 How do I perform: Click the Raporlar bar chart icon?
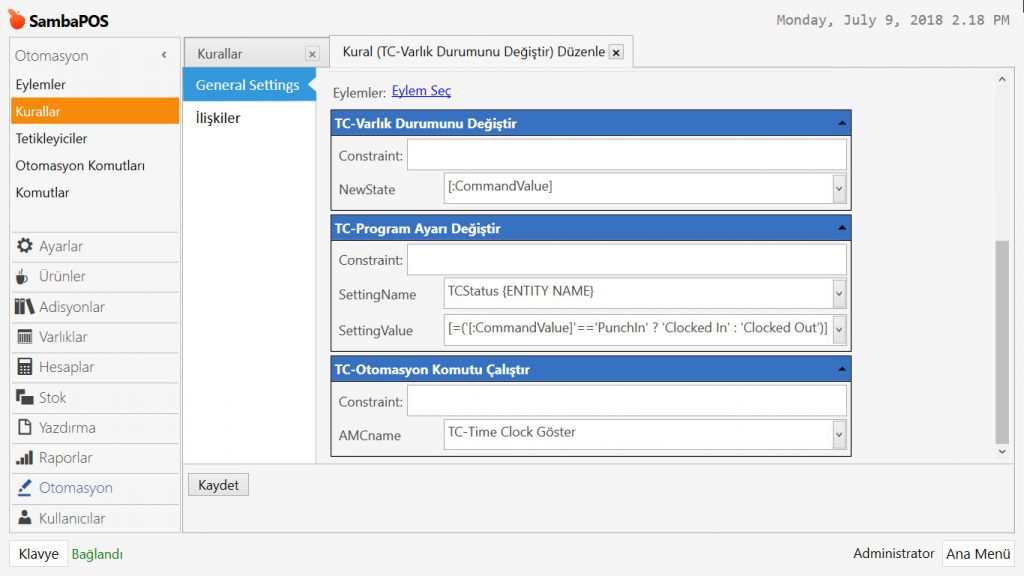[x=25, y=458]
